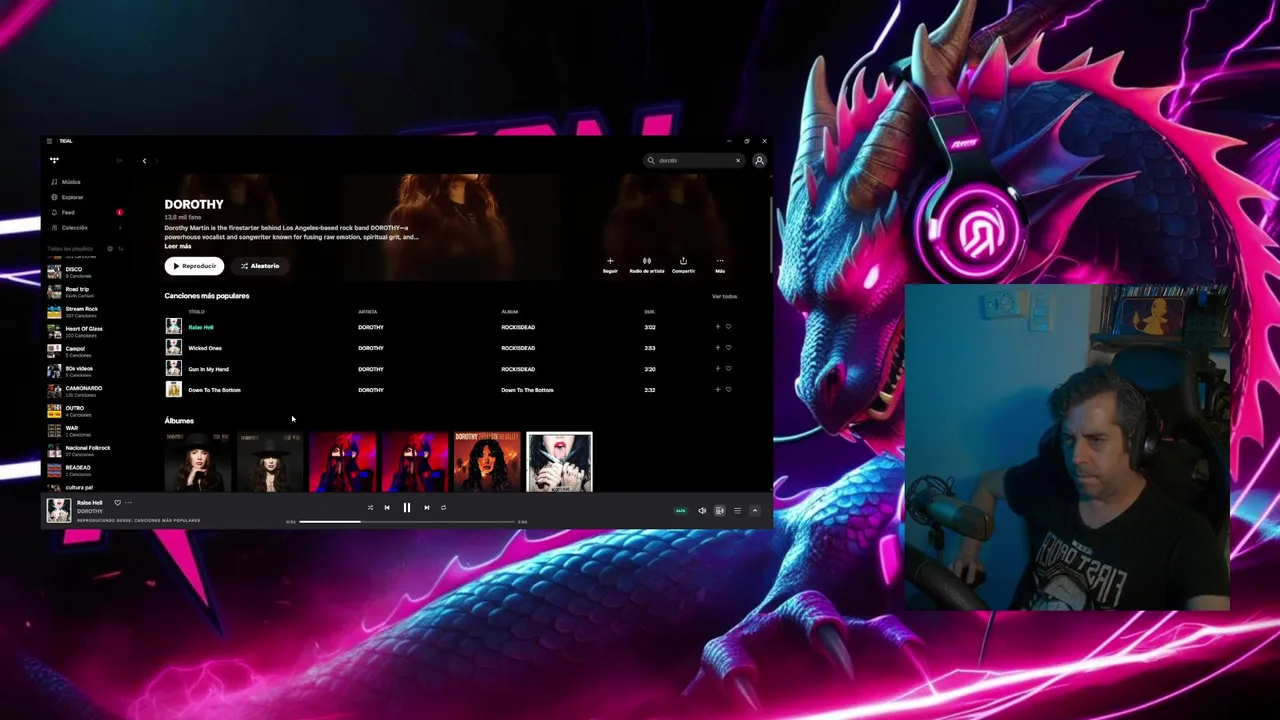The image size is (1280, 720).
Task: Like the Down To The Bottom track
Action: 728,390
